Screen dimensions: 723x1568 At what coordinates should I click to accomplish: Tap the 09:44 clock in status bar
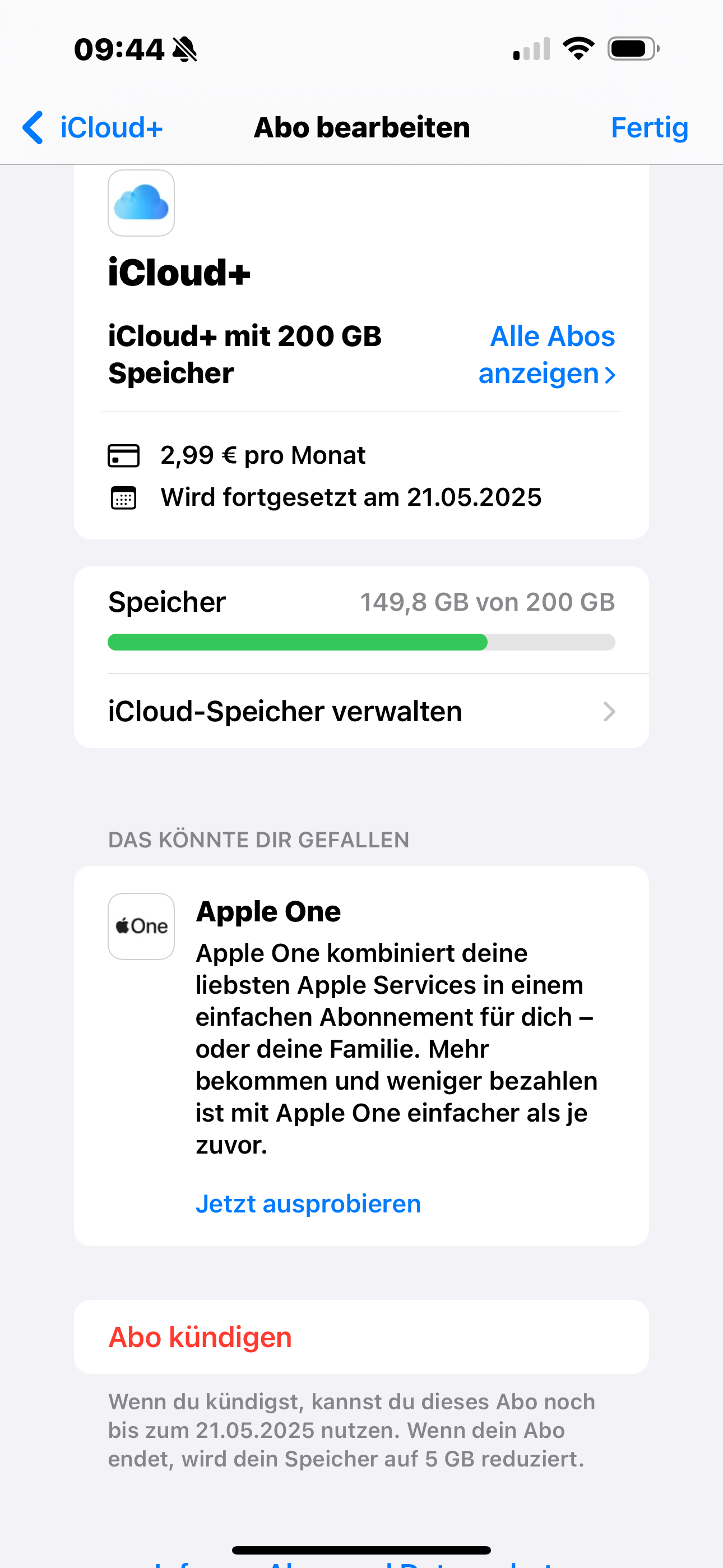click(x=119, y=49)
